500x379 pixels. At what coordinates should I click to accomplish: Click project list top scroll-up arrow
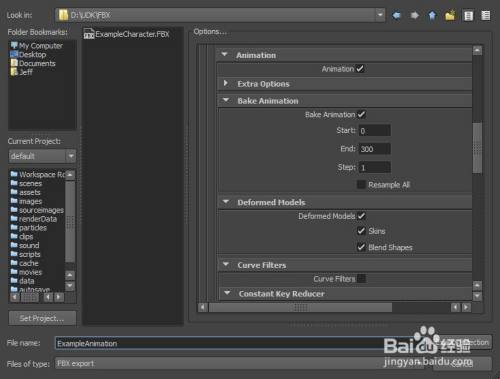coord(70,175)
